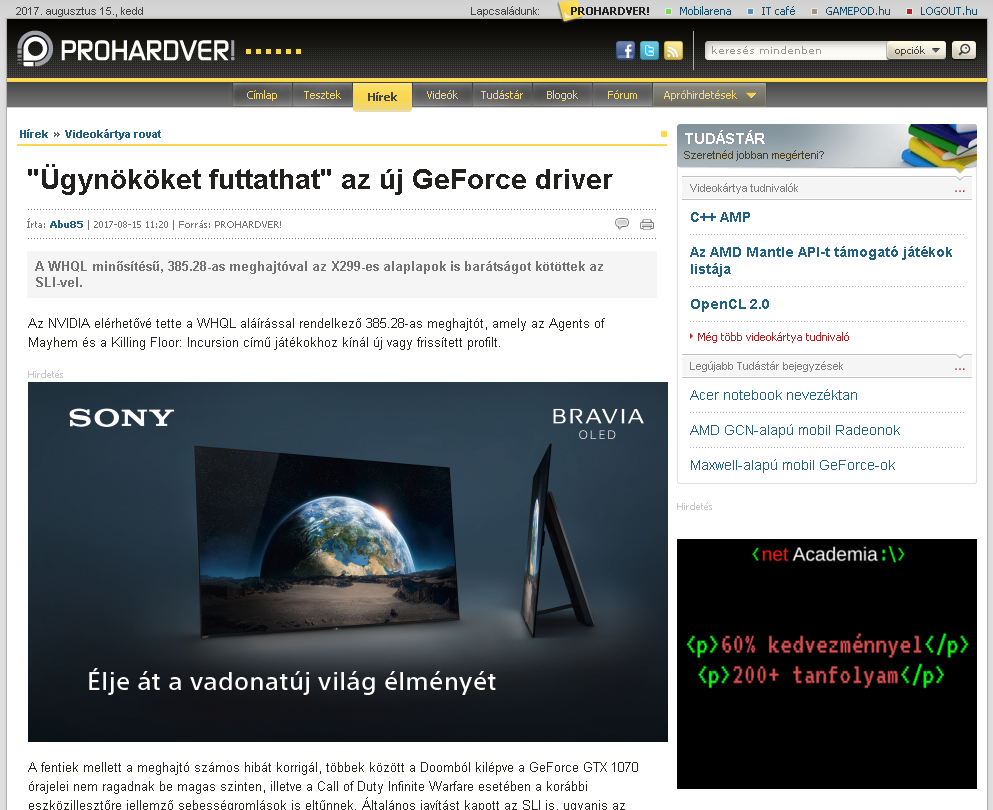Image resolution: width=993 pixels, height=810 pixels.
Task: Click the Hírek breadcrumb link
Action: [34, 134]
